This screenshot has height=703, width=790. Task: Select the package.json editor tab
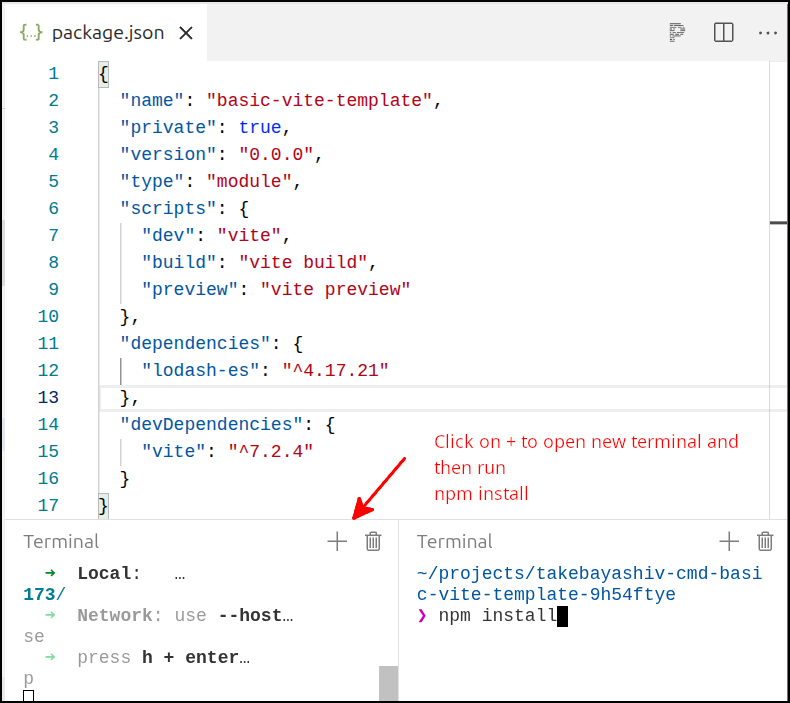point(107,33)
